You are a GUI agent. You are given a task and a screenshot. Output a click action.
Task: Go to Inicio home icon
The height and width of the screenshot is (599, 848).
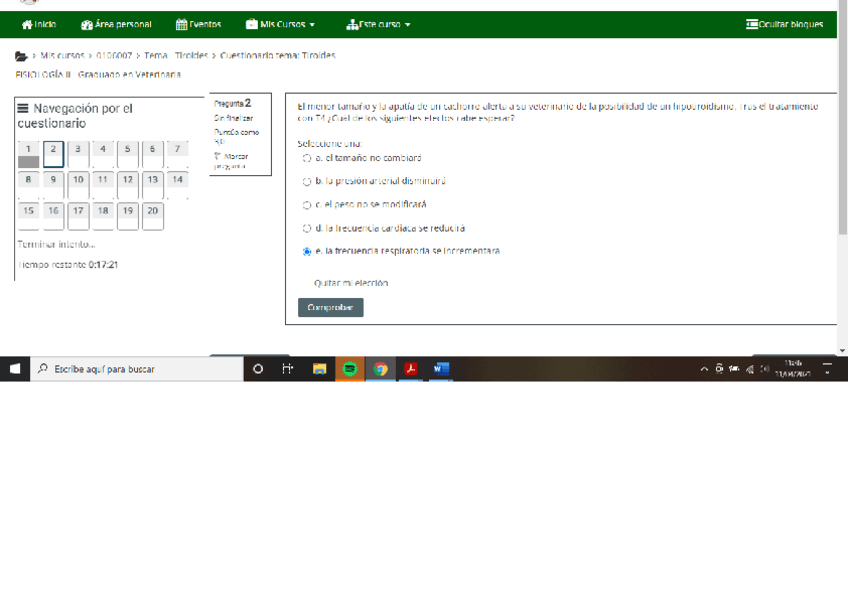27,24
